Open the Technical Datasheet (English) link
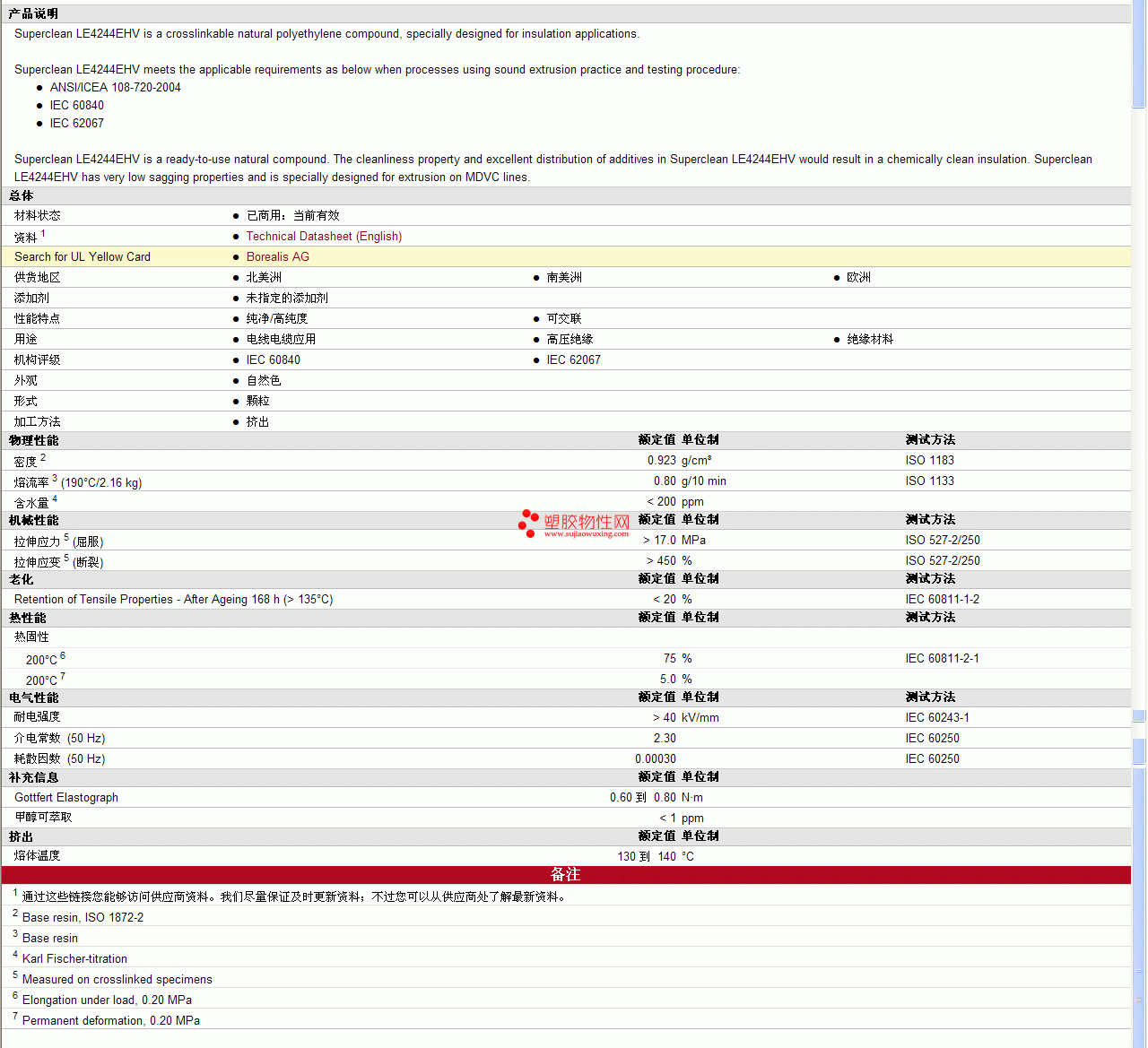 coord(324,237)
